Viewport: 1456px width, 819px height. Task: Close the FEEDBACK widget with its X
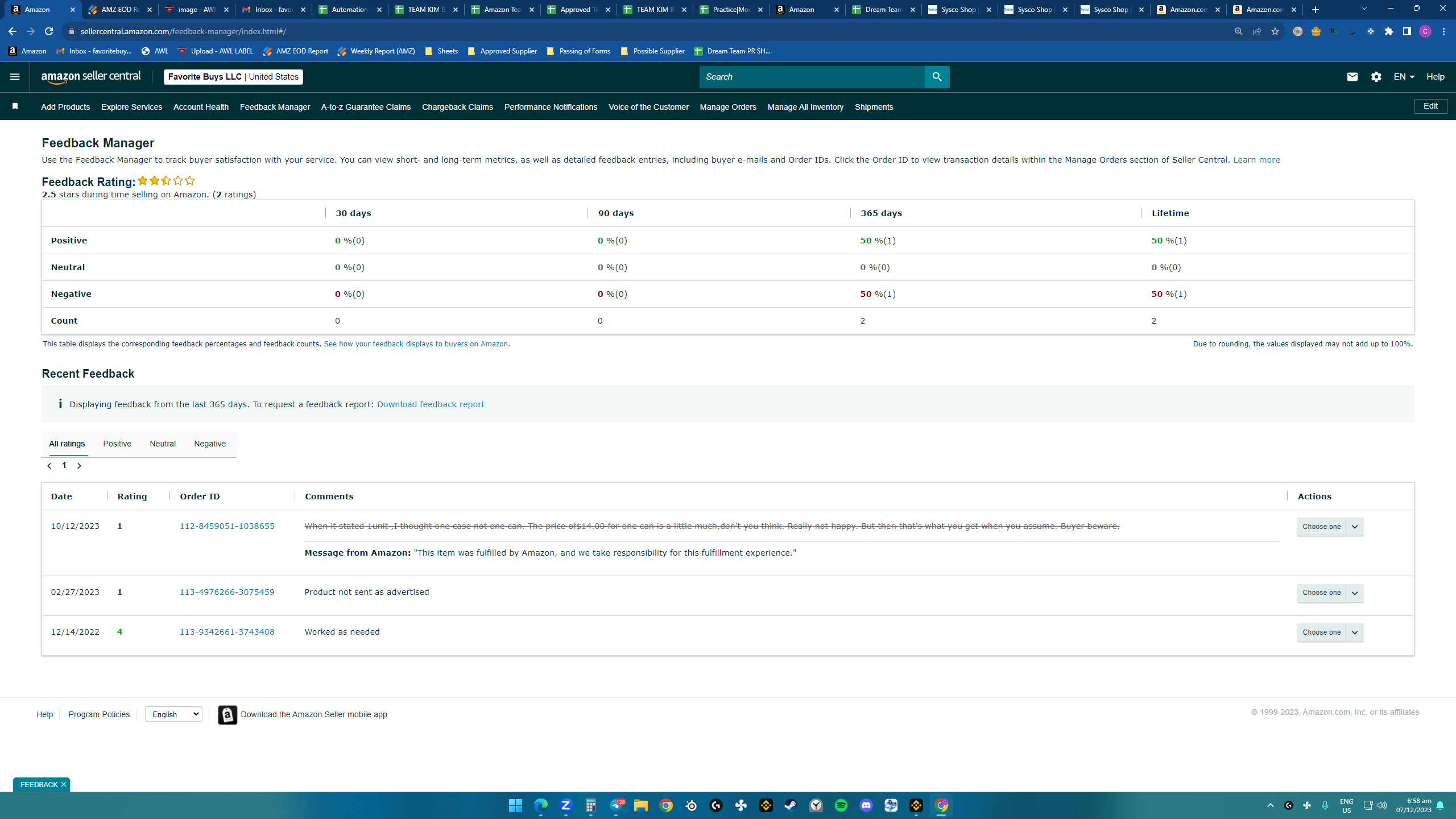pos(64,784)
